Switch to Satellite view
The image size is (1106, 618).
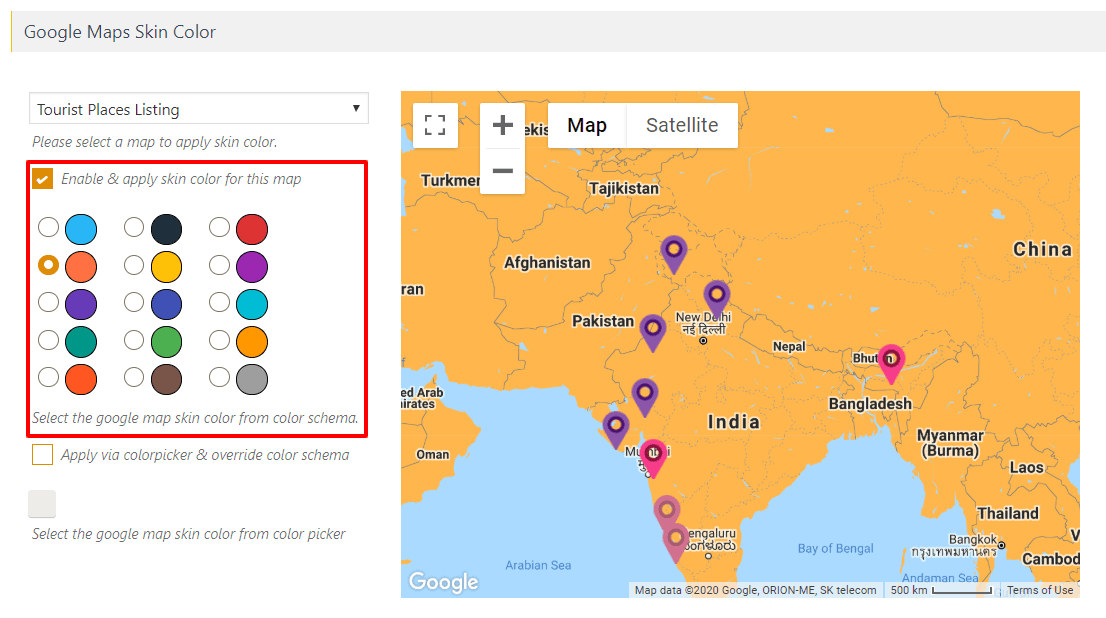click(x=681, y=124)
